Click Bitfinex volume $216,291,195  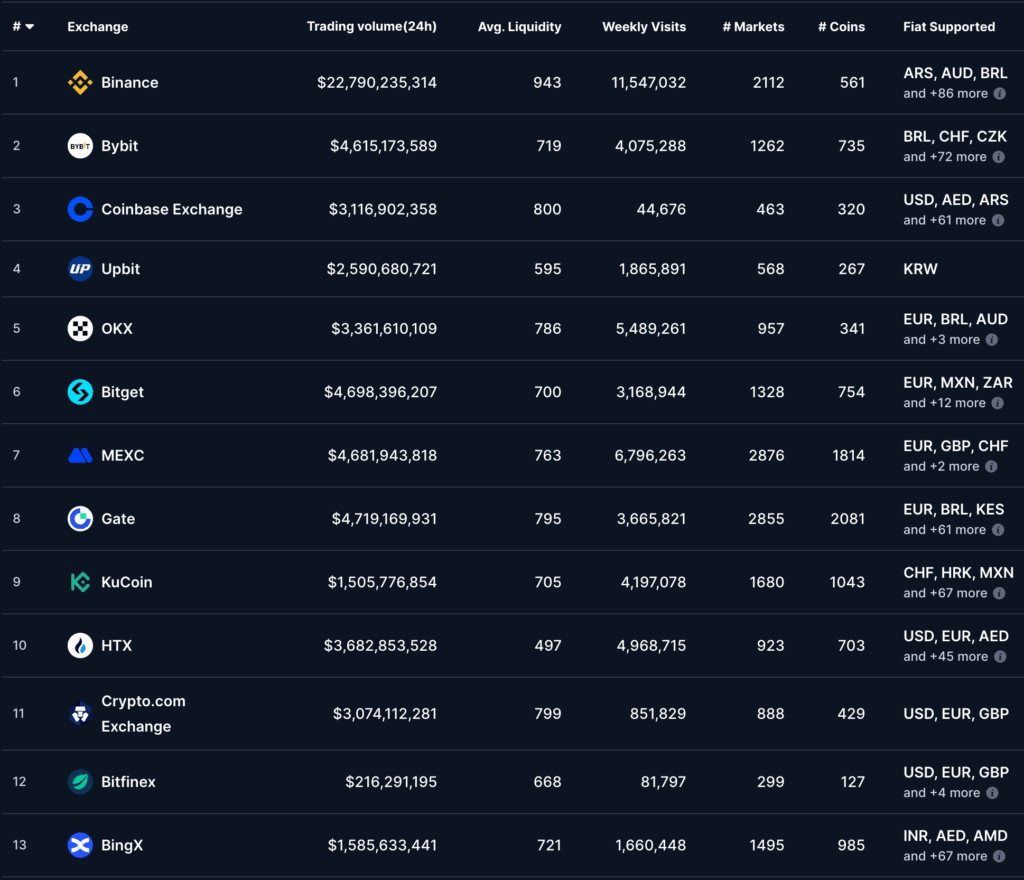tap(391, 781)
